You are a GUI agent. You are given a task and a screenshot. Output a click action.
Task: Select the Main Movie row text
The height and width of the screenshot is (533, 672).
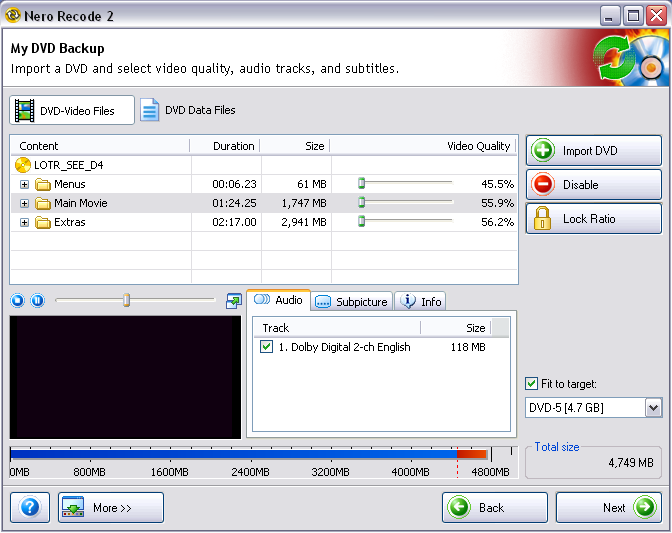pos(81,203)
